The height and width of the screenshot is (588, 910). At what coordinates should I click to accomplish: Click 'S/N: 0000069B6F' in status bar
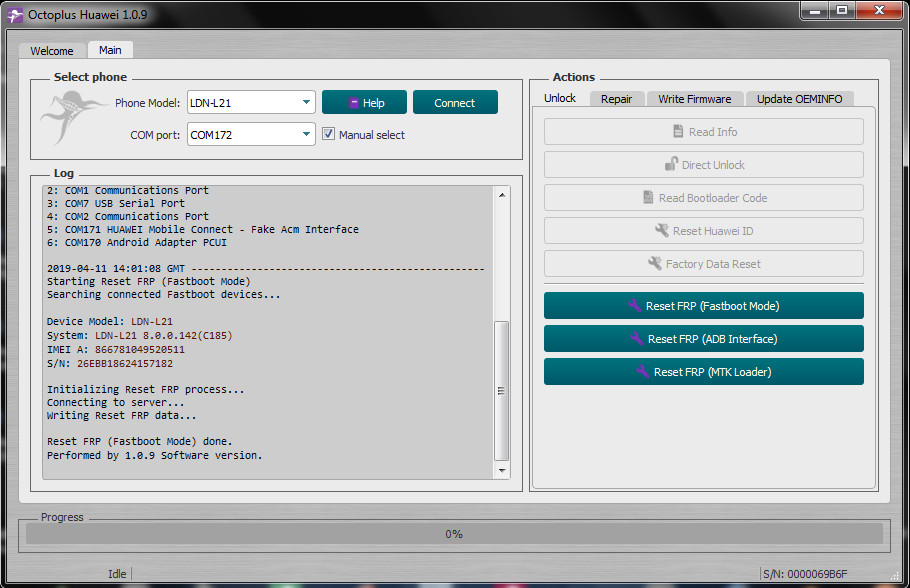(x=805, y=574)
